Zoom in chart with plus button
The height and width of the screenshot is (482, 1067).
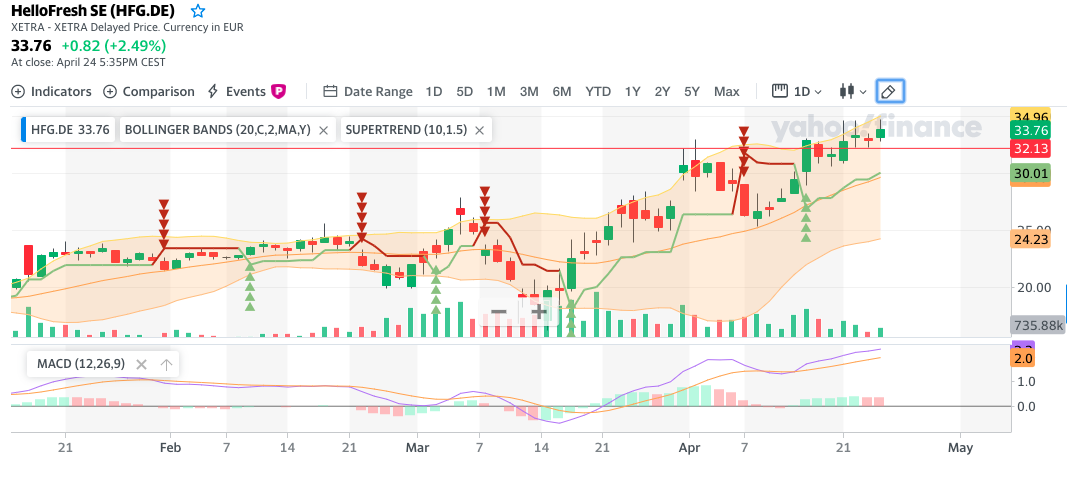(539, 312)
